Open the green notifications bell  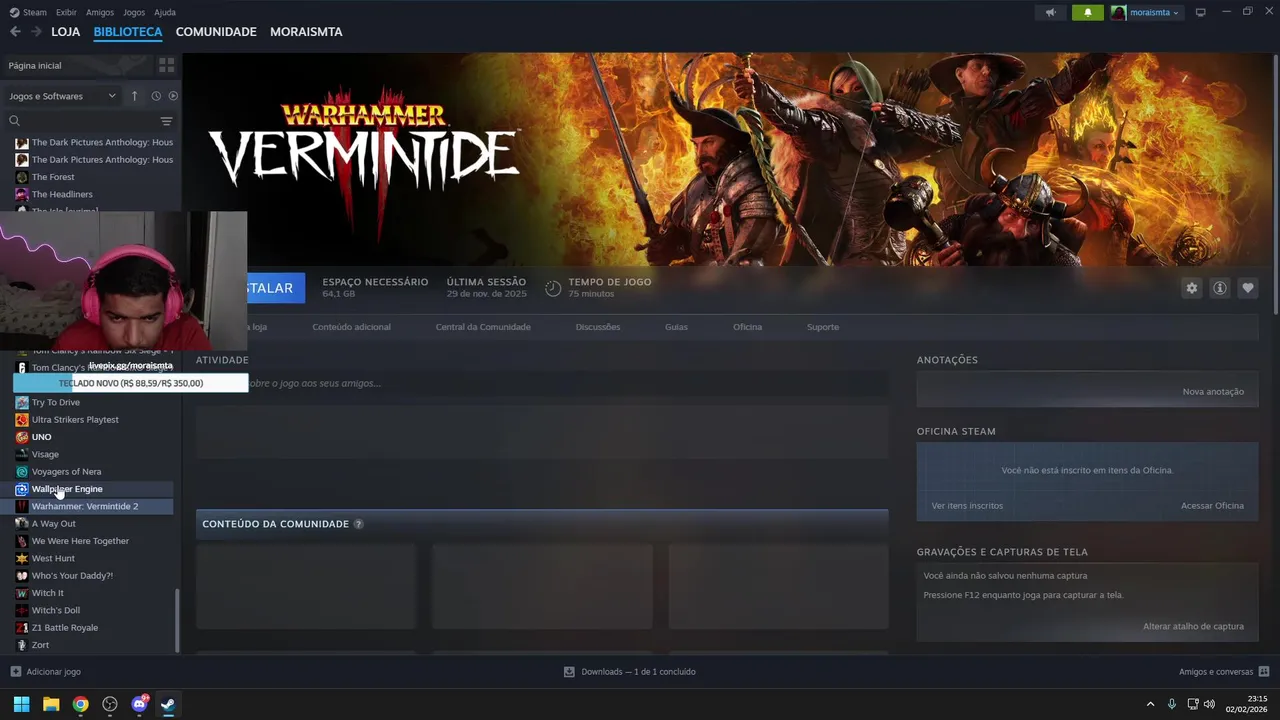point(1088,12)
